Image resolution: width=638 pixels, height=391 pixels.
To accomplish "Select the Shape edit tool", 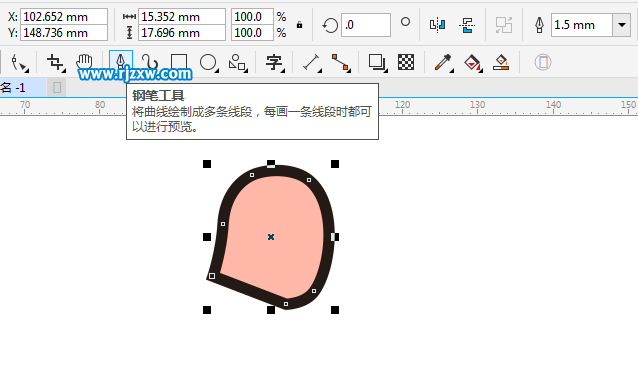I will (x=19, y=63).
